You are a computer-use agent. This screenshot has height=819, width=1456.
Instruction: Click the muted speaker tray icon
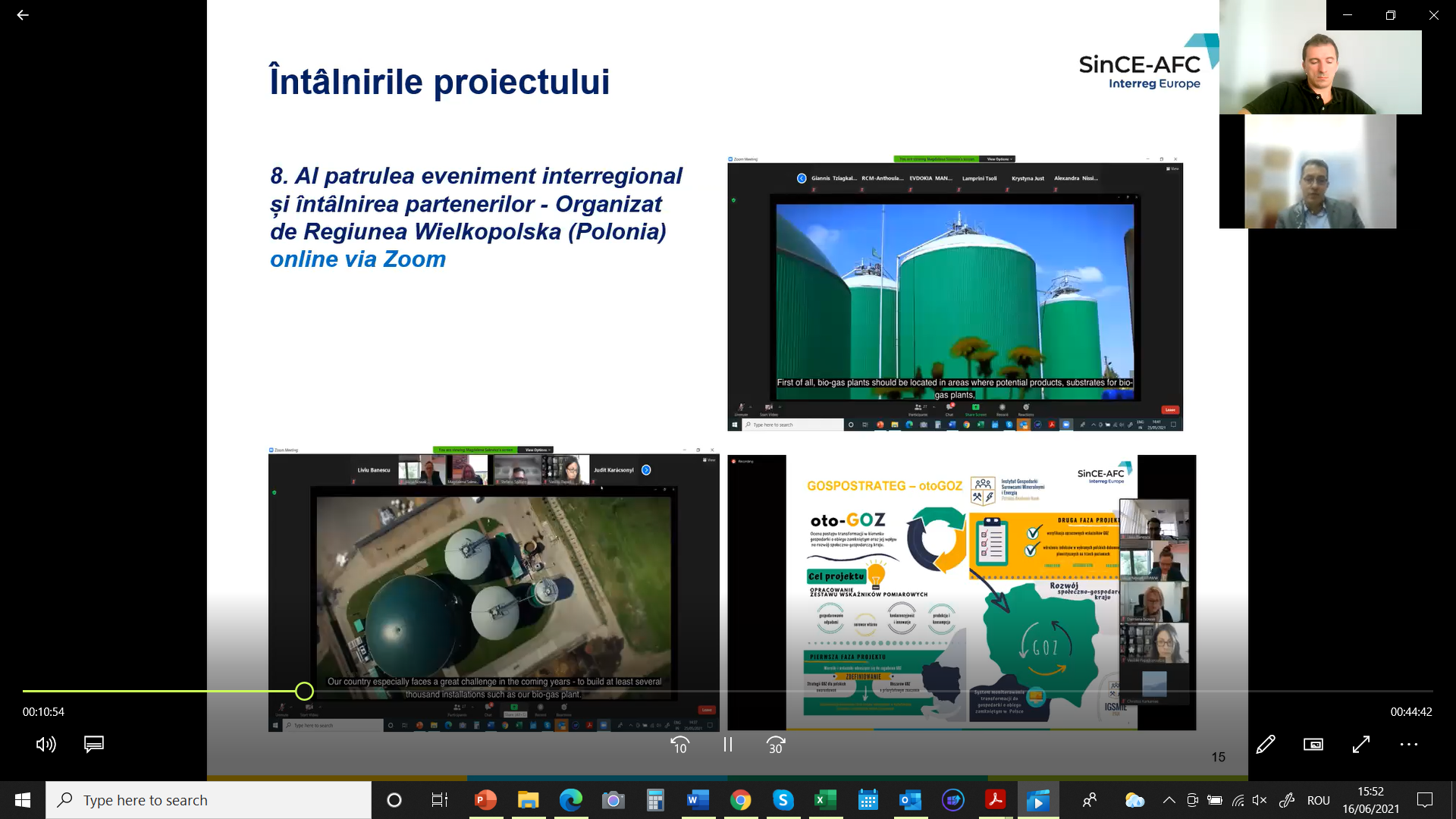1260,800
